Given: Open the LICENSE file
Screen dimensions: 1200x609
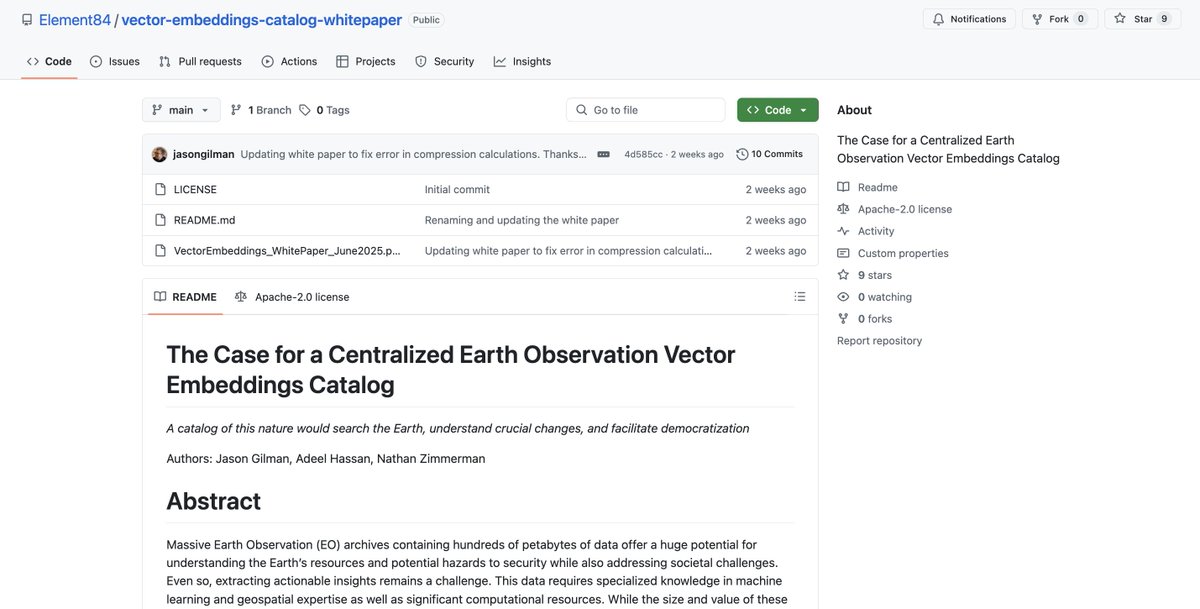Looking at the screenshot, I should tap(195, 189).
